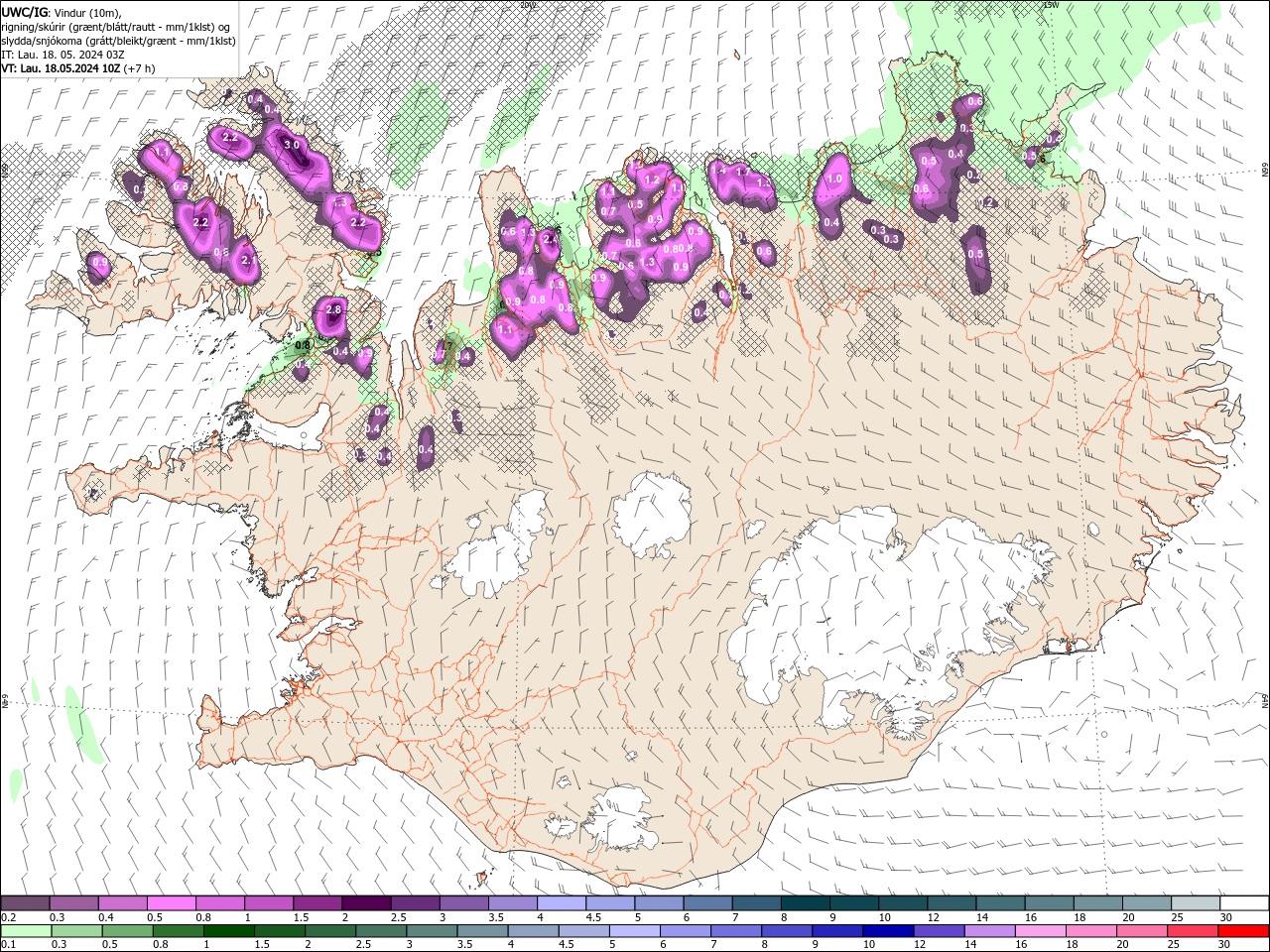The height and width of the screenshot is (952, 1270).
Task: Pick the upper scale swatch between 0.8 and 1
Action: (x=219, y=903)
